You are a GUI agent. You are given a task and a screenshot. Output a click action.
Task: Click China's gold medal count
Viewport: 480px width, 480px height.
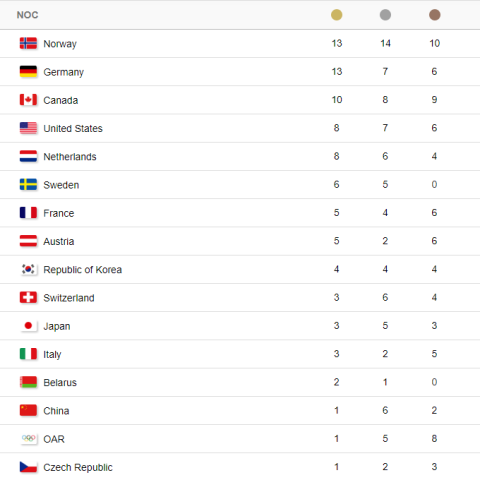(x=337, y=410)
